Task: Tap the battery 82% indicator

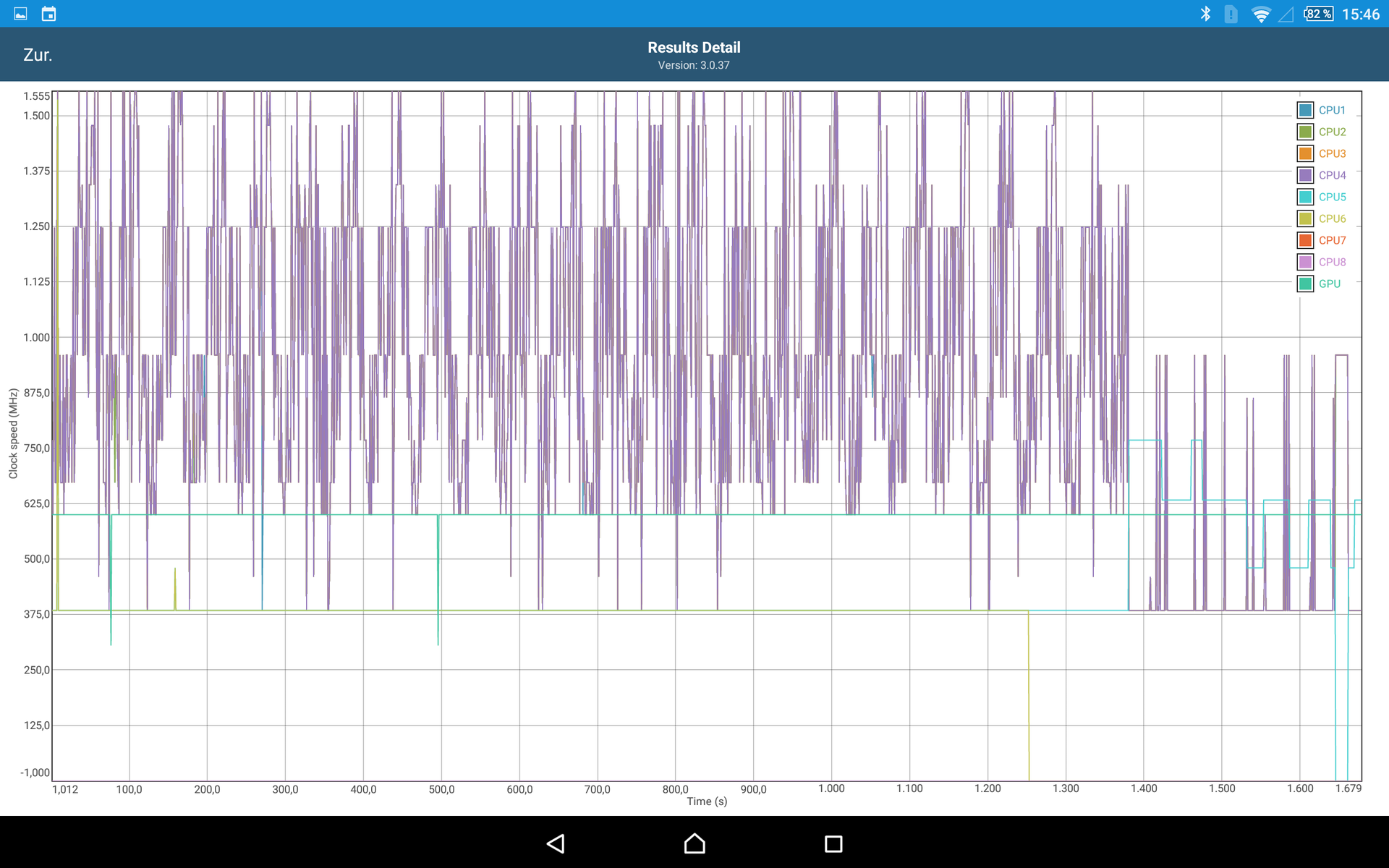Action: coord(1318,14)
